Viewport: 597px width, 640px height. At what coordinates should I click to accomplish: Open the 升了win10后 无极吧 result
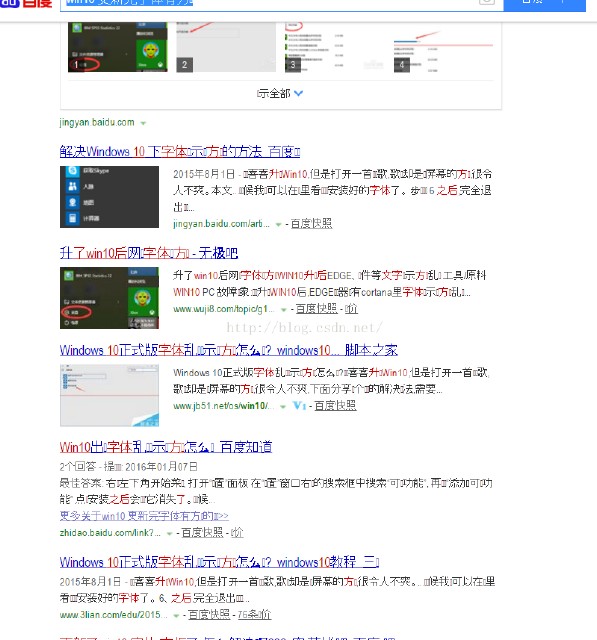click(149, 253)
